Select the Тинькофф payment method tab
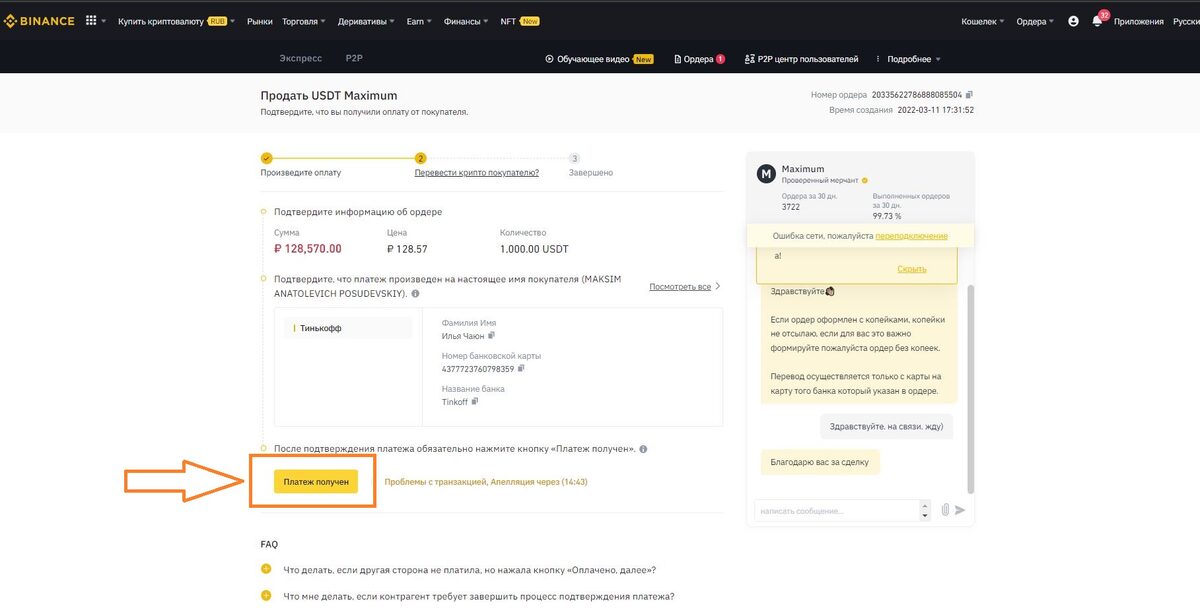The height and width of the screenshot is (616, 1200). pyautogui.click(x=348, y=328)
